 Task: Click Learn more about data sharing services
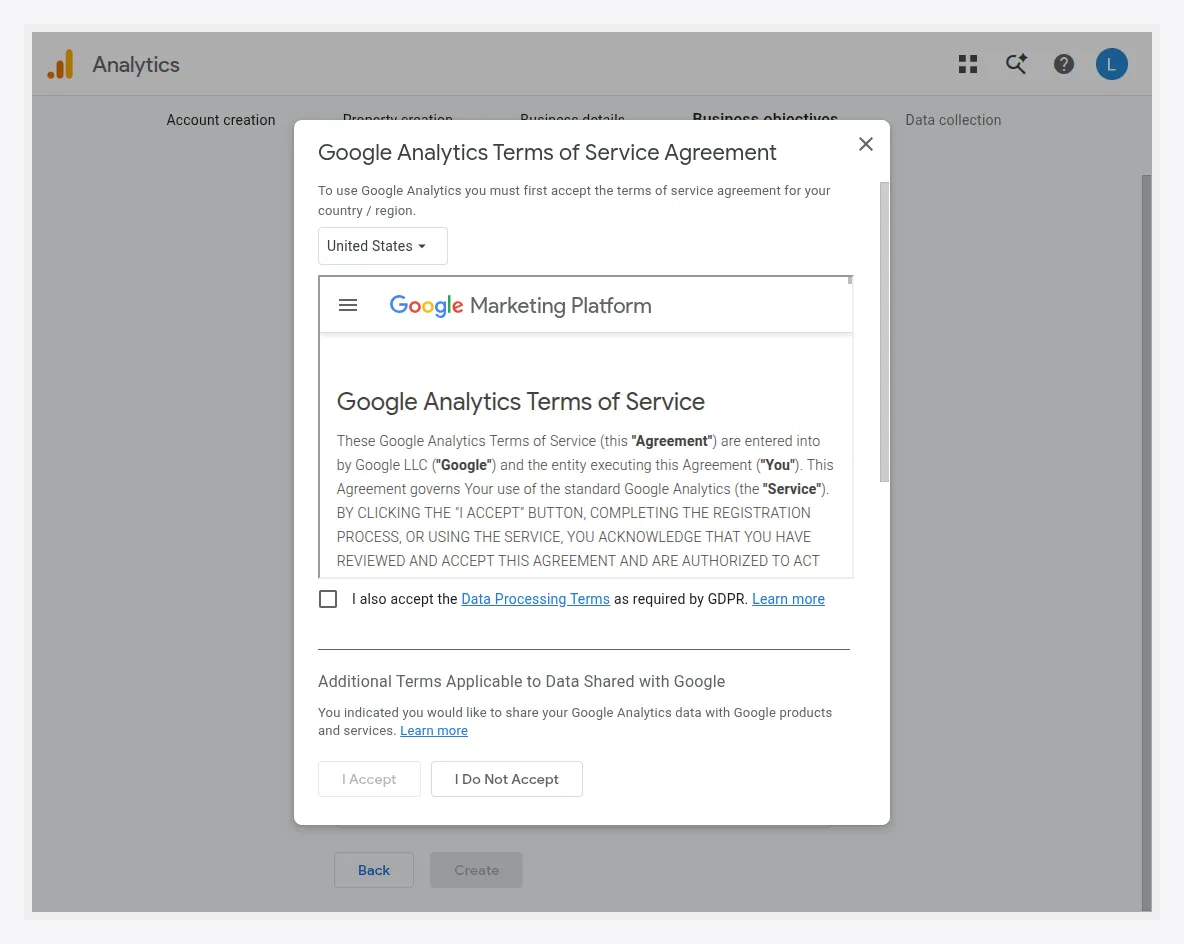coord(433,730)
